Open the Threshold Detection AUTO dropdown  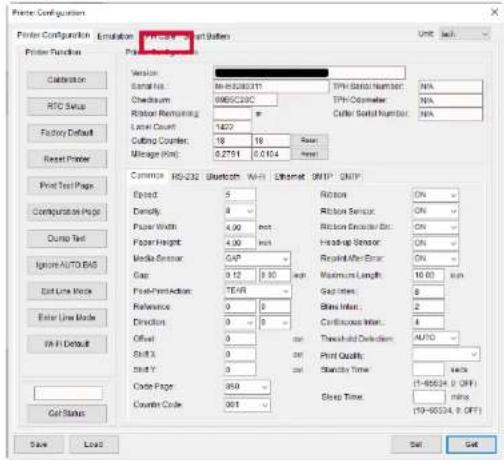(435, 338)
